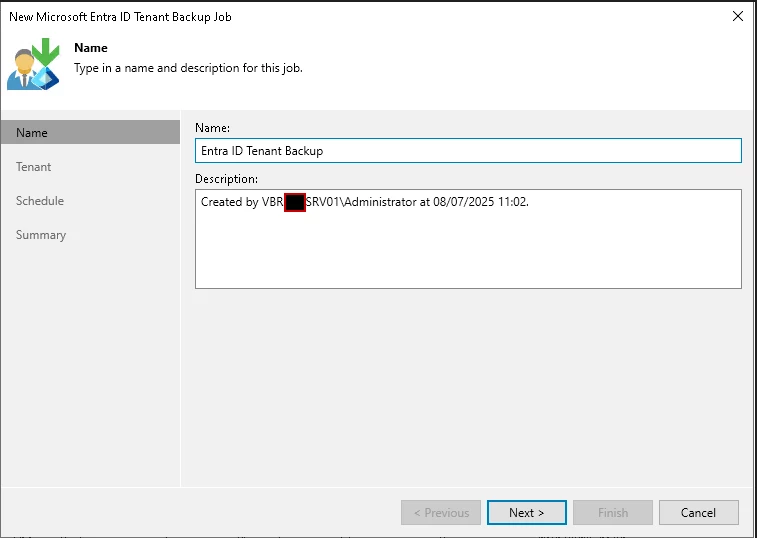Click the "Name:" label above the field
Screen dimensions: 757x538
212,128
